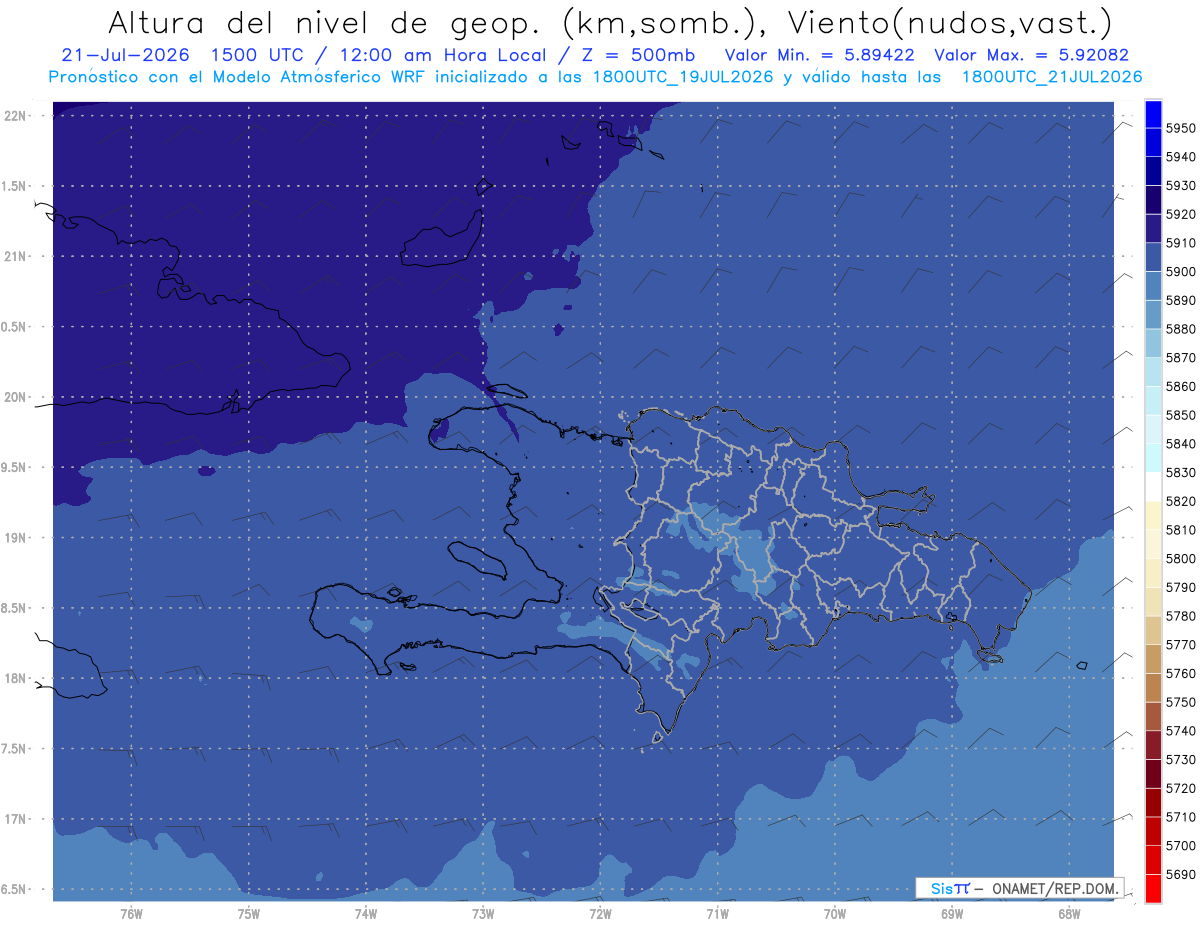Click the '5750' legend value
This screenshot has width=1200, height=927.
click(x=1180, y=702)
